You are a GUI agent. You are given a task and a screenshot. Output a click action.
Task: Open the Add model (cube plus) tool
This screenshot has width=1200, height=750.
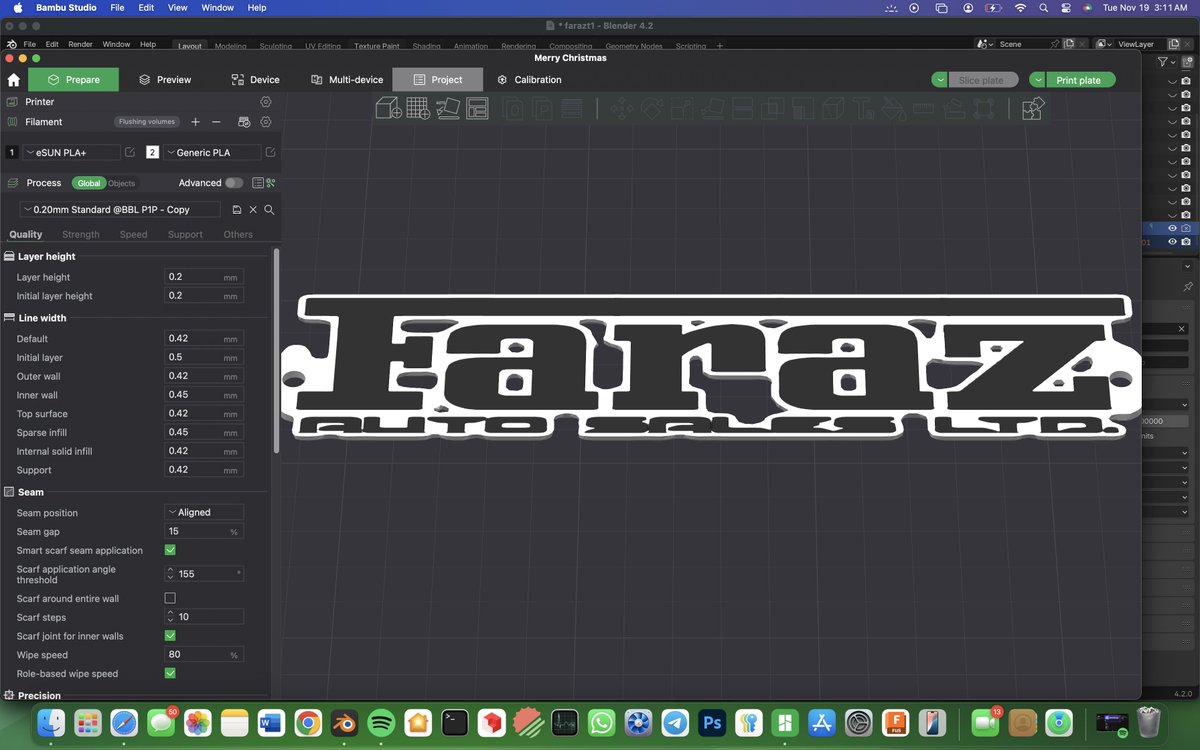[389, 108]
